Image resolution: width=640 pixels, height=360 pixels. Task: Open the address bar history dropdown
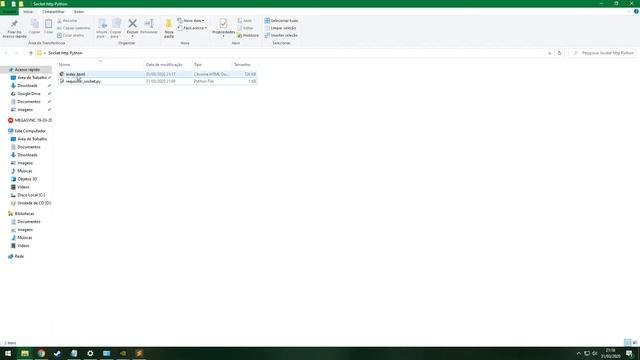pyautogui.click(x=549, y=53)
